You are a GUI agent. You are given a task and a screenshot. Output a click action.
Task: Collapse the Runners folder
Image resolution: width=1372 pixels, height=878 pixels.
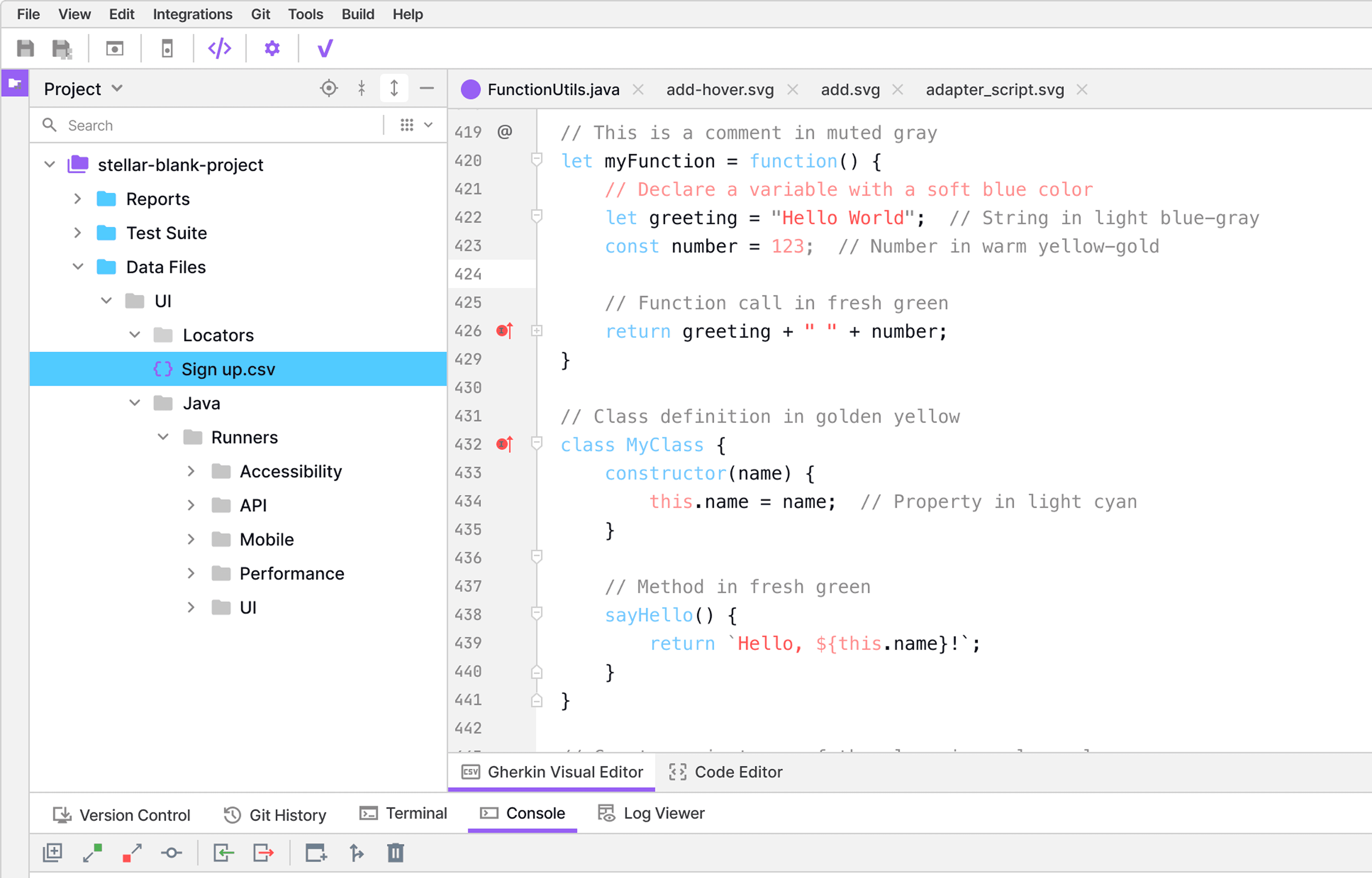163,437
